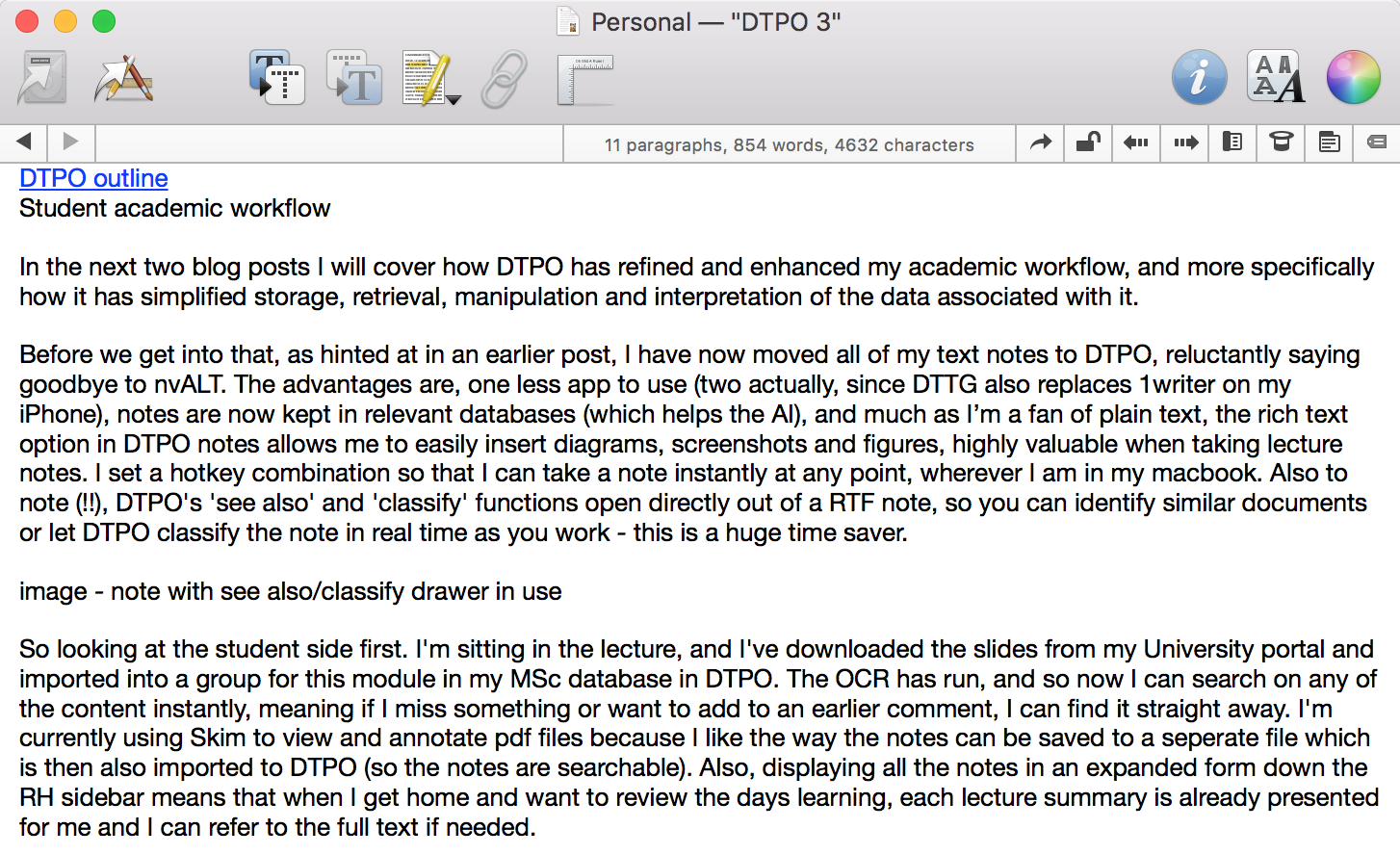Click the empty path field in navigation bar

click(x=329, y=143)
